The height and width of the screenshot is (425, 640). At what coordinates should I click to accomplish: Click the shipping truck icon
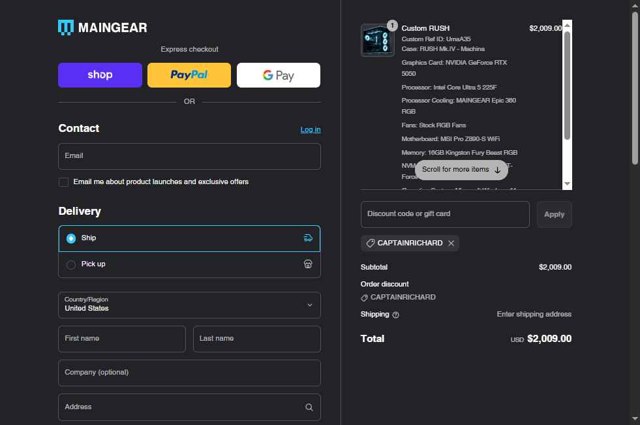tap(308, 238)
